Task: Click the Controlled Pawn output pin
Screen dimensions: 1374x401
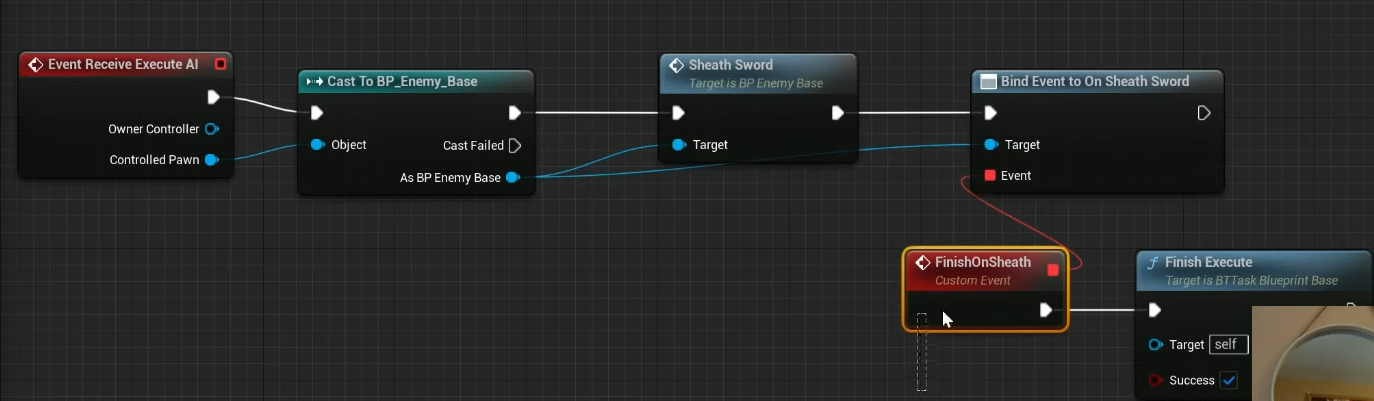Action: 211,160
